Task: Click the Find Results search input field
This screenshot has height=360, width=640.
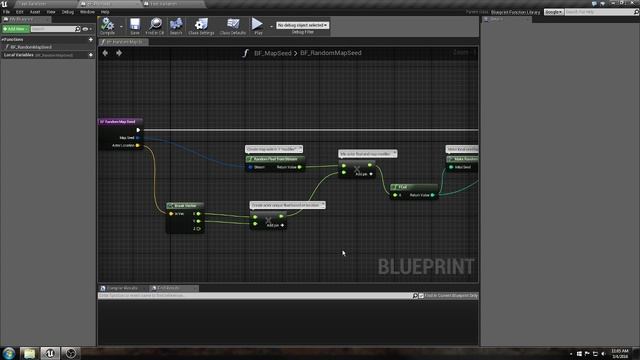Action: 255,296
